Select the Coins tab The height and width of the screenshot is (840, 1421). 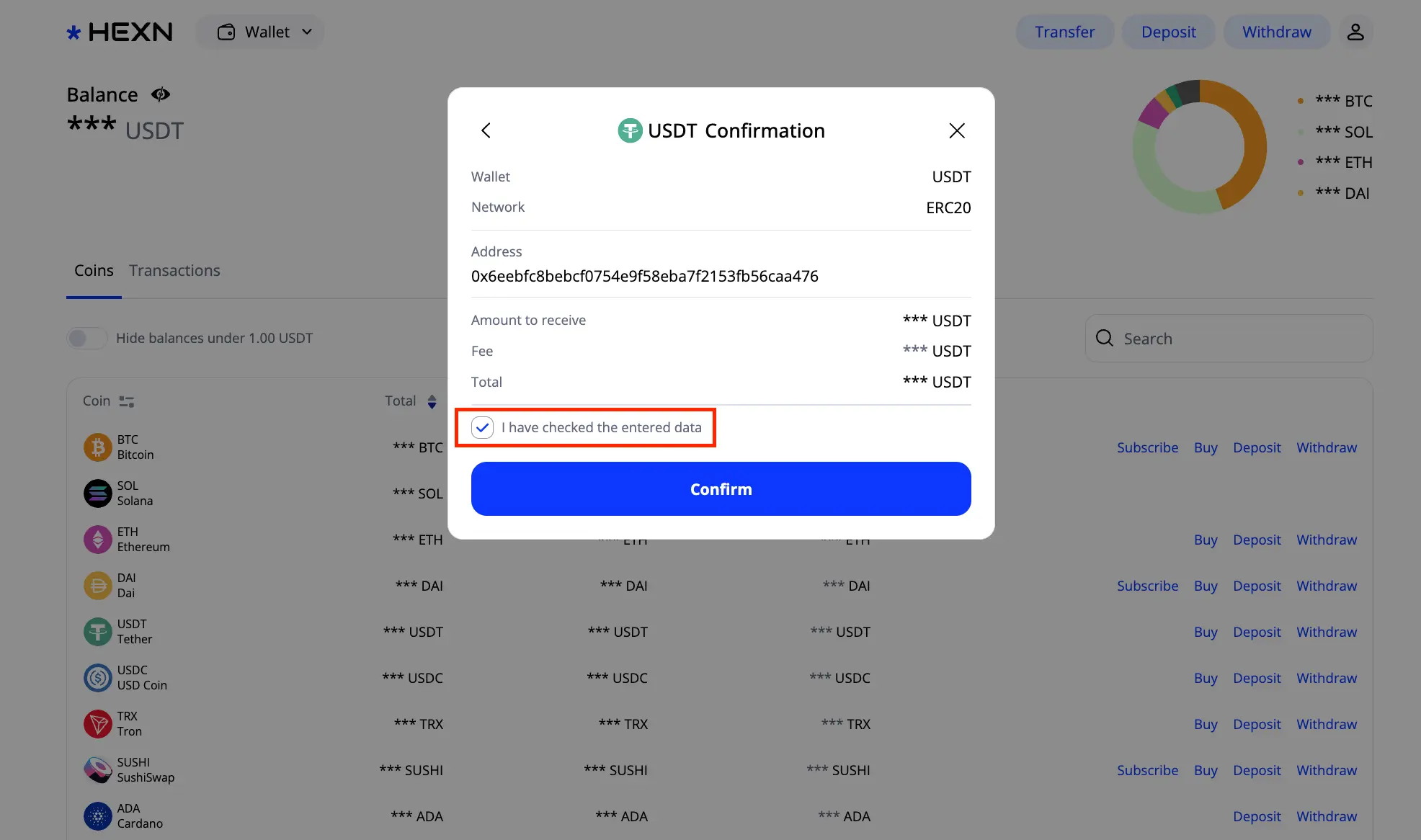point(94,270)
